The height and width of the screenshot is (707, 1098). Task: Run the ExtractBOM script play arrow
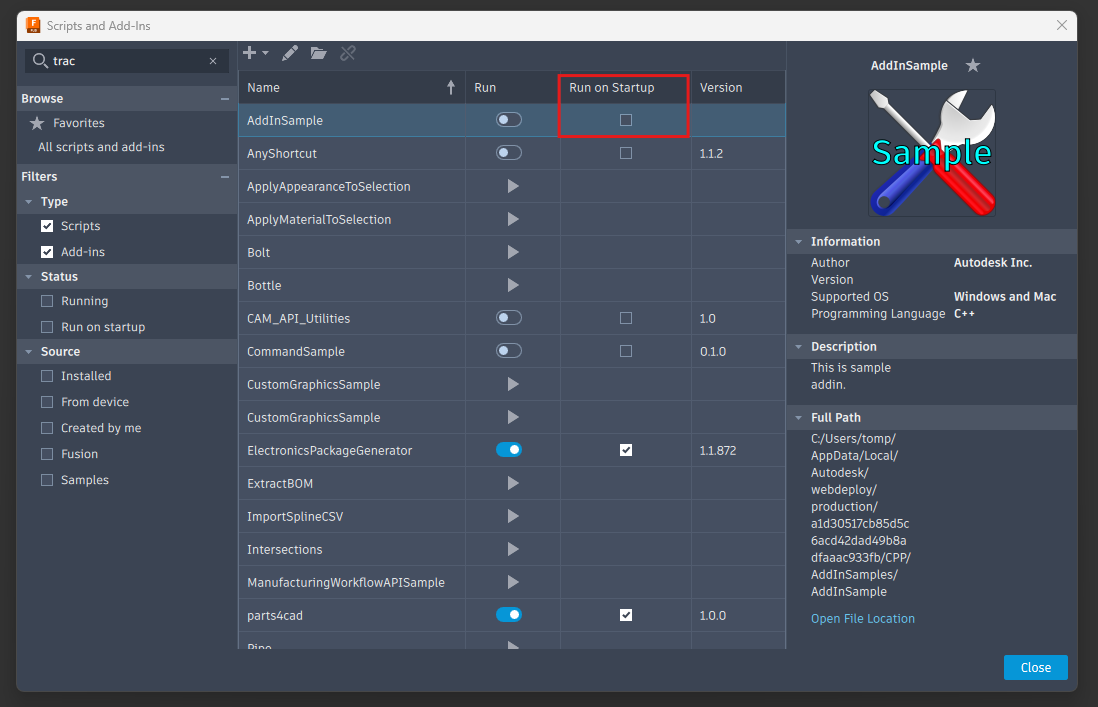[x=513, y=483]
